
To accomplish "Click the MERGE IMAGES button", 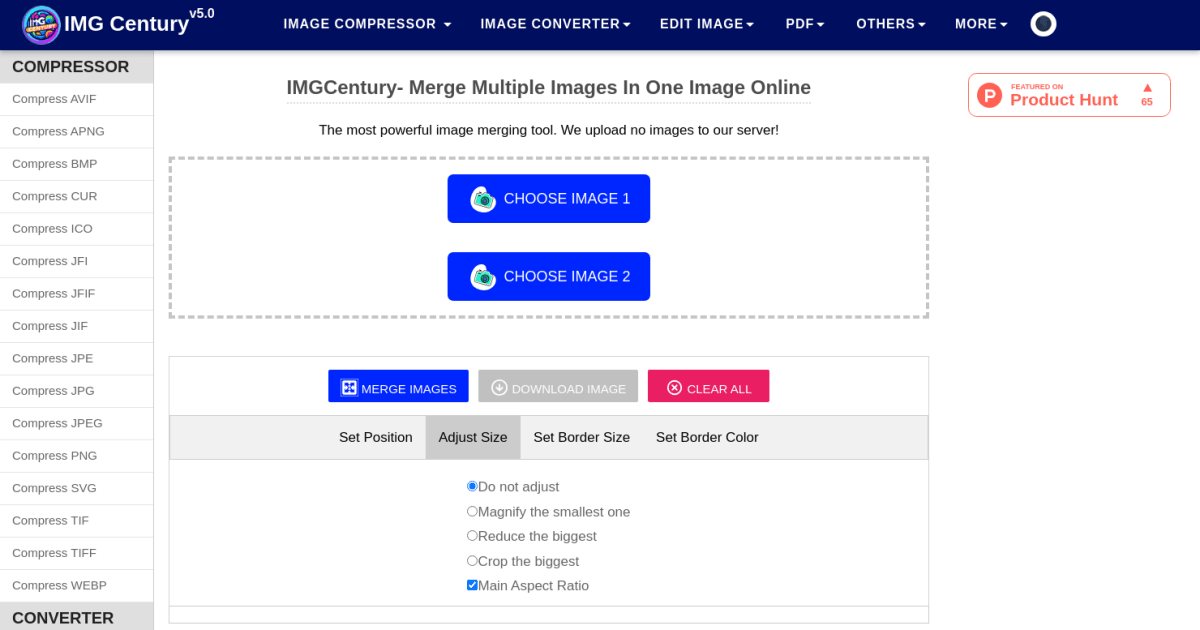I will 398,386.
